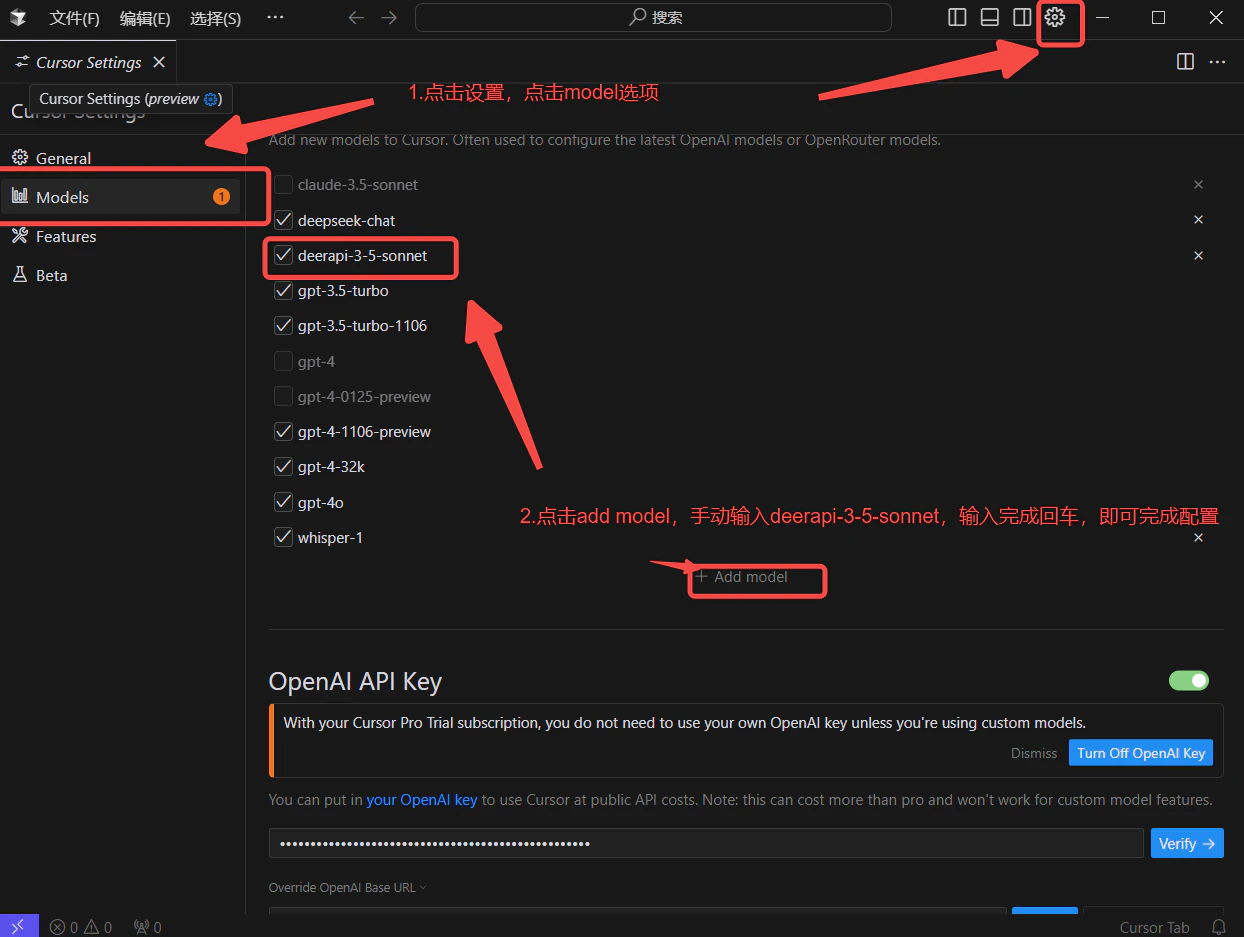Click Cursor Tab in the status bar
This screenshot has height=937, width=1244.
click(x=1155, y=927)
